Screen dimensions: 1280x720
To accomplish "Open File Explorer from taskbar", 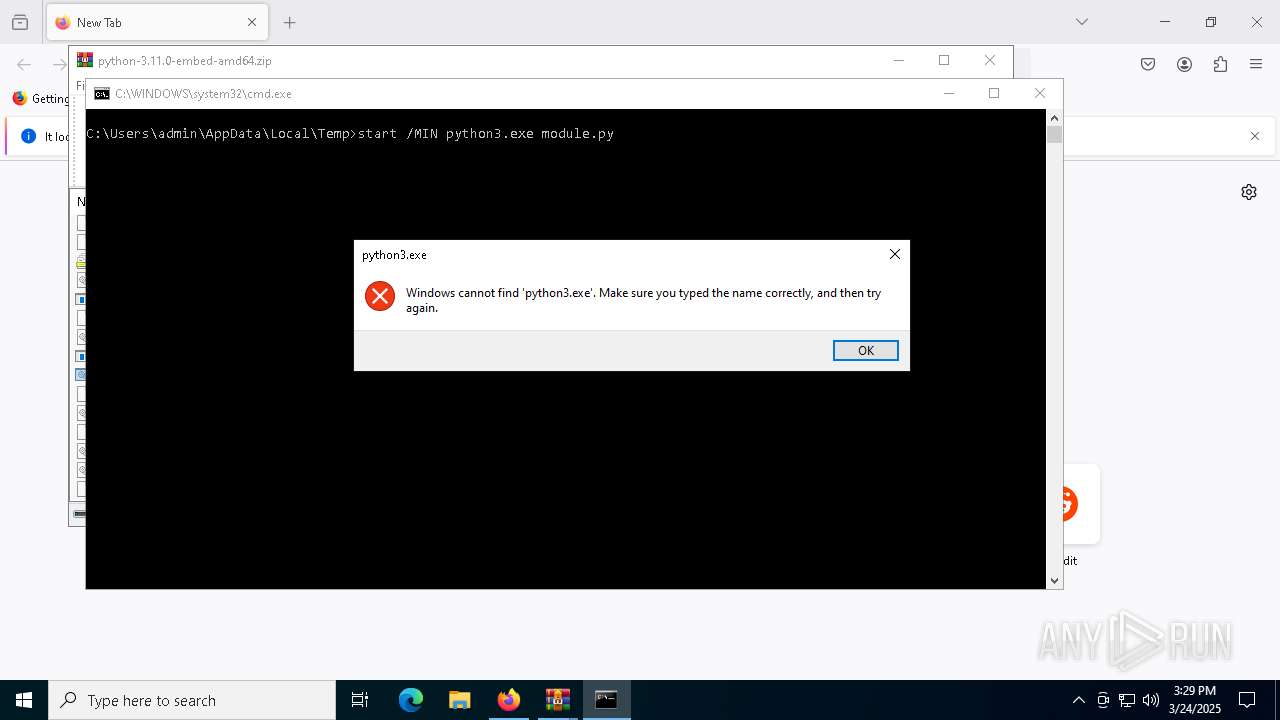I will click(460, 700).
